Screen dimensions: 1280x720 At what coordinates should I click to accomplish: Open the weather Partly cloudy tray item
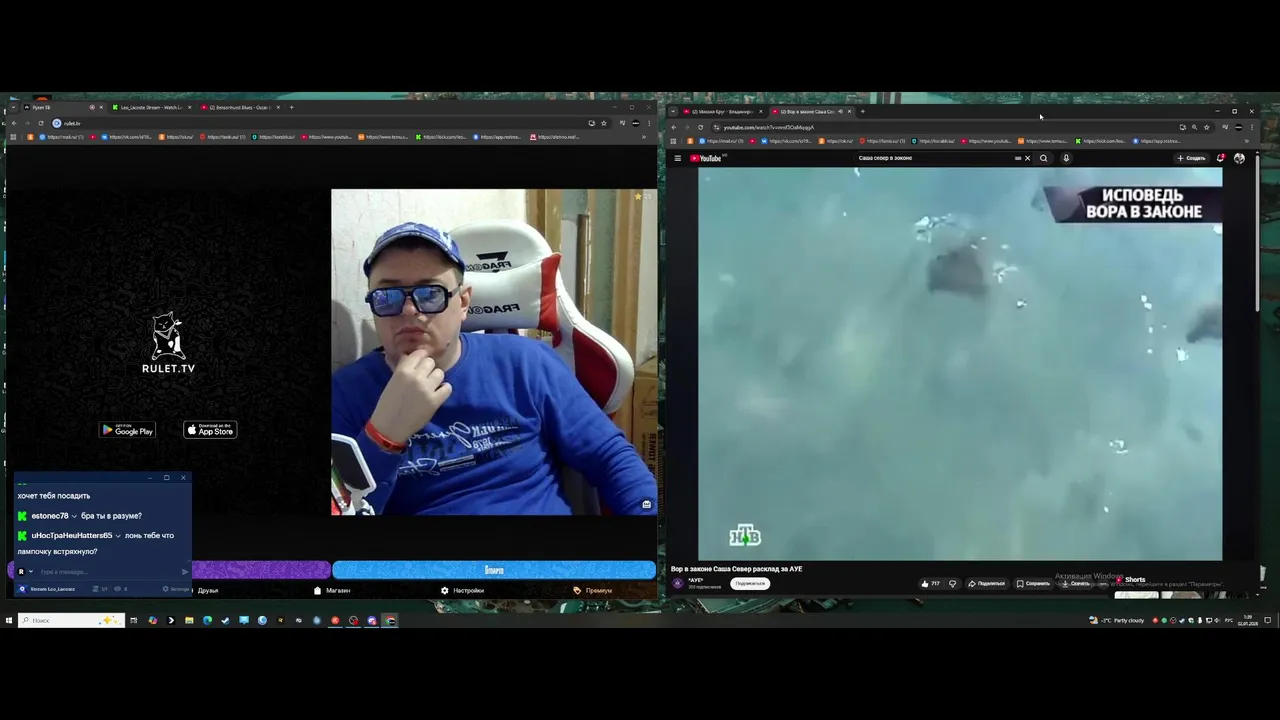pos(1117,620)
